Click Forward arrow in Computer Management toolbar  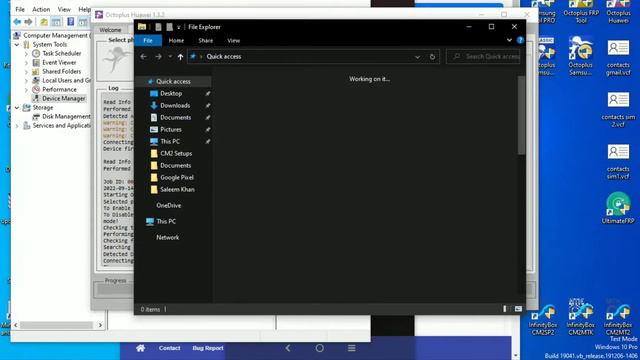29,22
